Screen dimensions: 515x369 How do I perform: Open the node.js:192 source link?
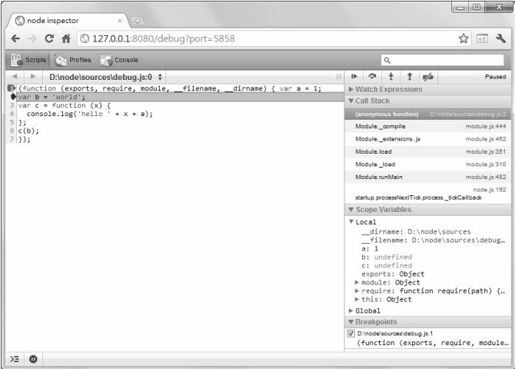coord(489,190)
